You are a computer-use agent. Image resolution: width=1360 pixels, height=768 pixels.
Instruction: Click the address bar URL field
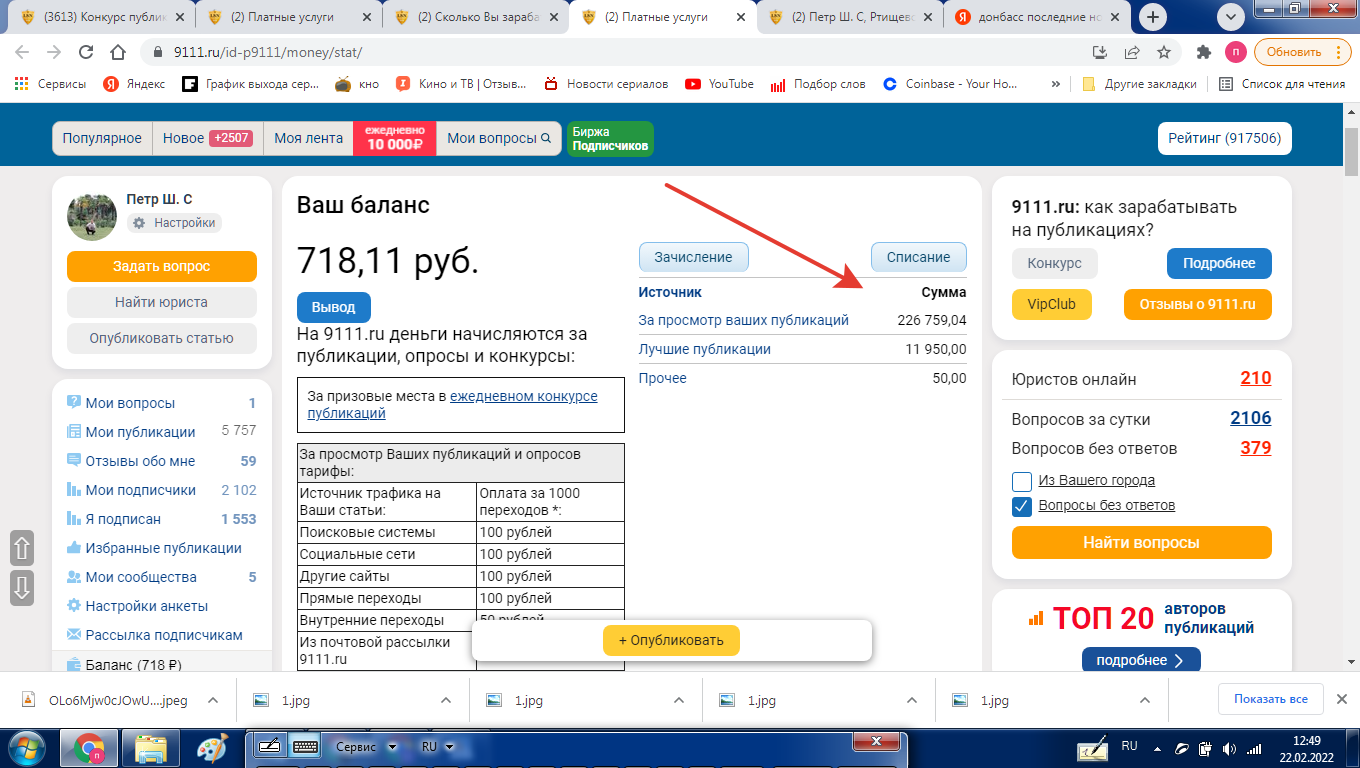(600, 52)
